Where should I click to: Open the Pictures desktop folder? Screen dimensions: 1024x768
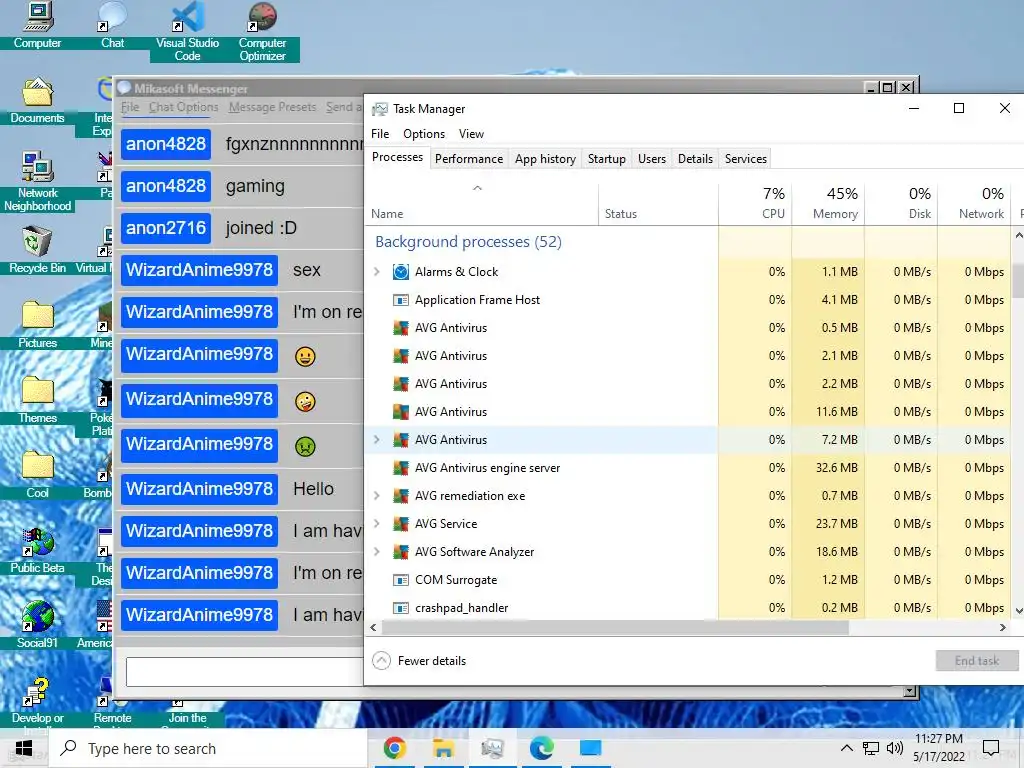coord(37,325)
